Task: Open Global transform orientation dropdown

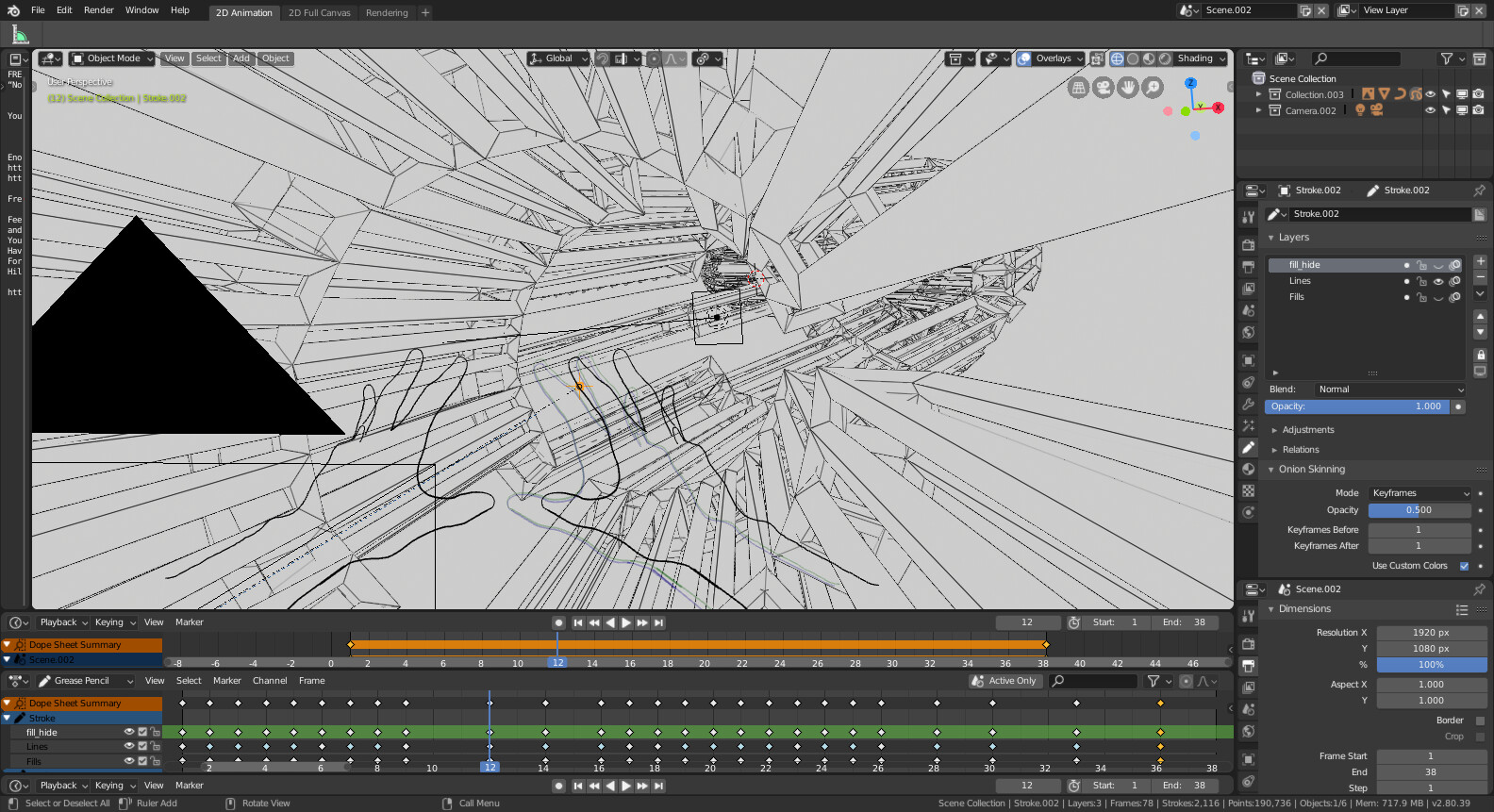Action: pyautogui.click(x=558, y=58)
